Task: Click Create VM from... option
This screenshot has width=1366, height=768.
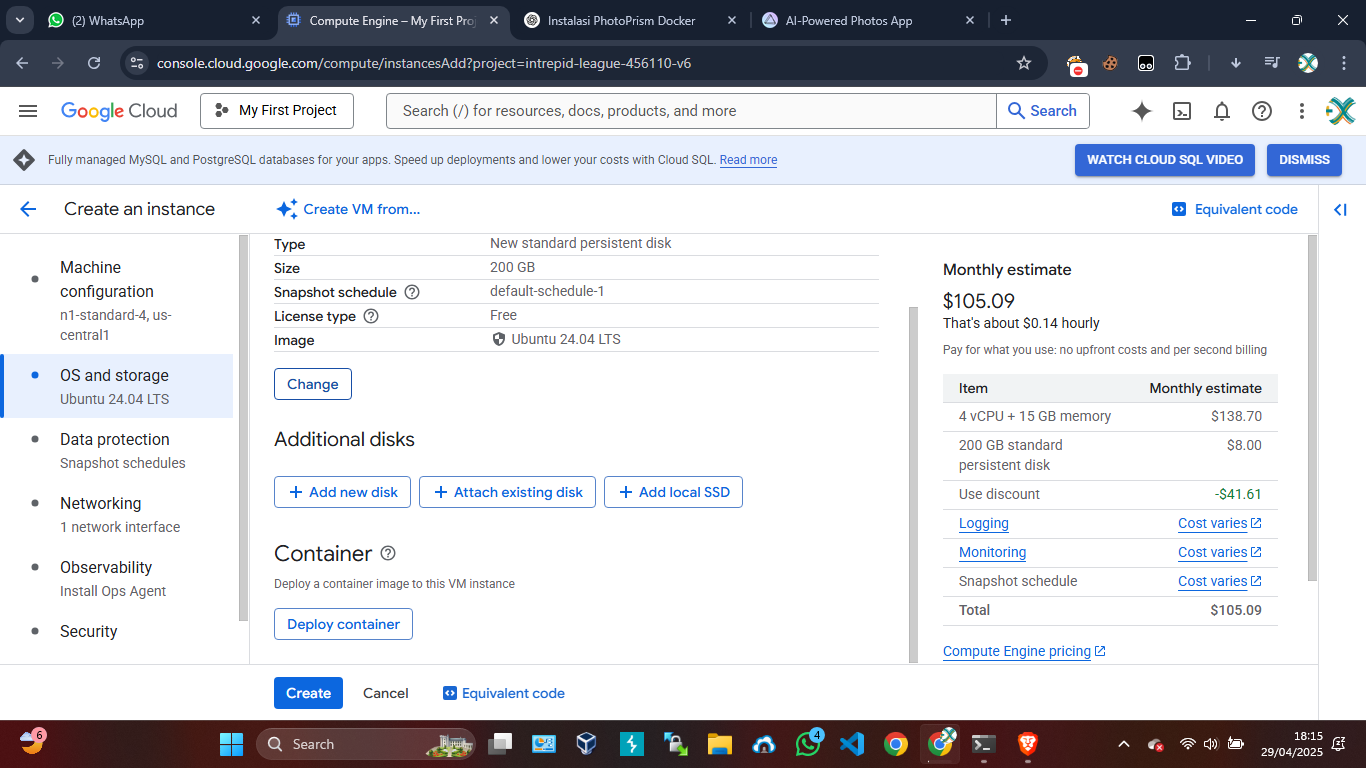Action: 348,209
